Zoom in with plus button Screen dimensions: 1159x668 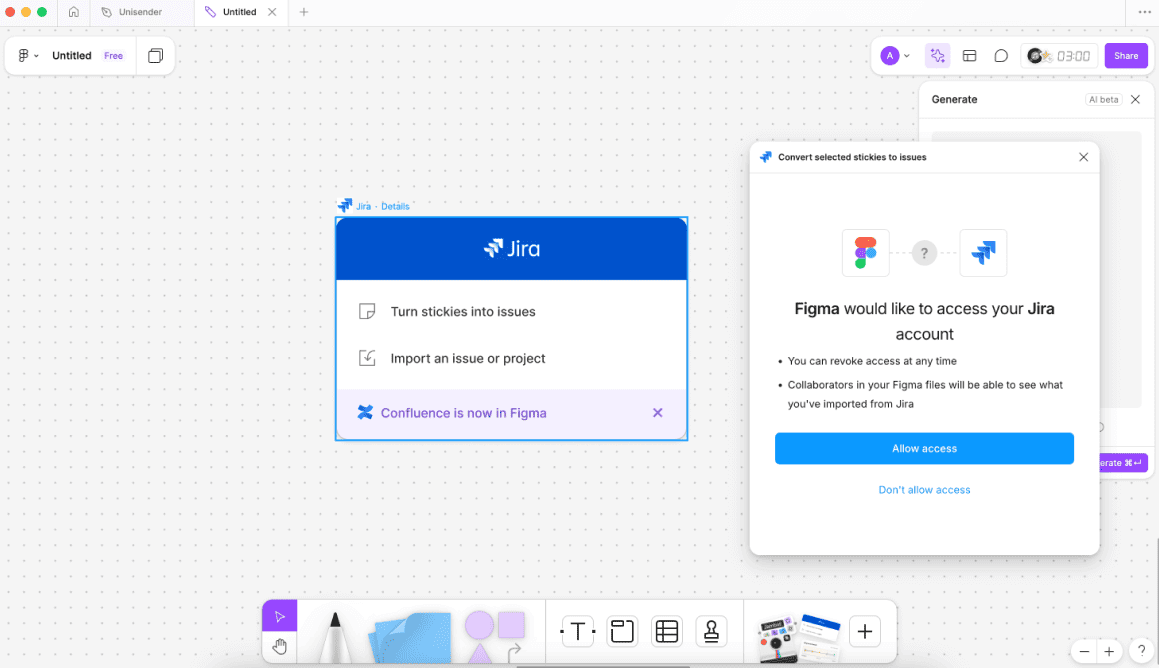click(x=1109, y=651)
